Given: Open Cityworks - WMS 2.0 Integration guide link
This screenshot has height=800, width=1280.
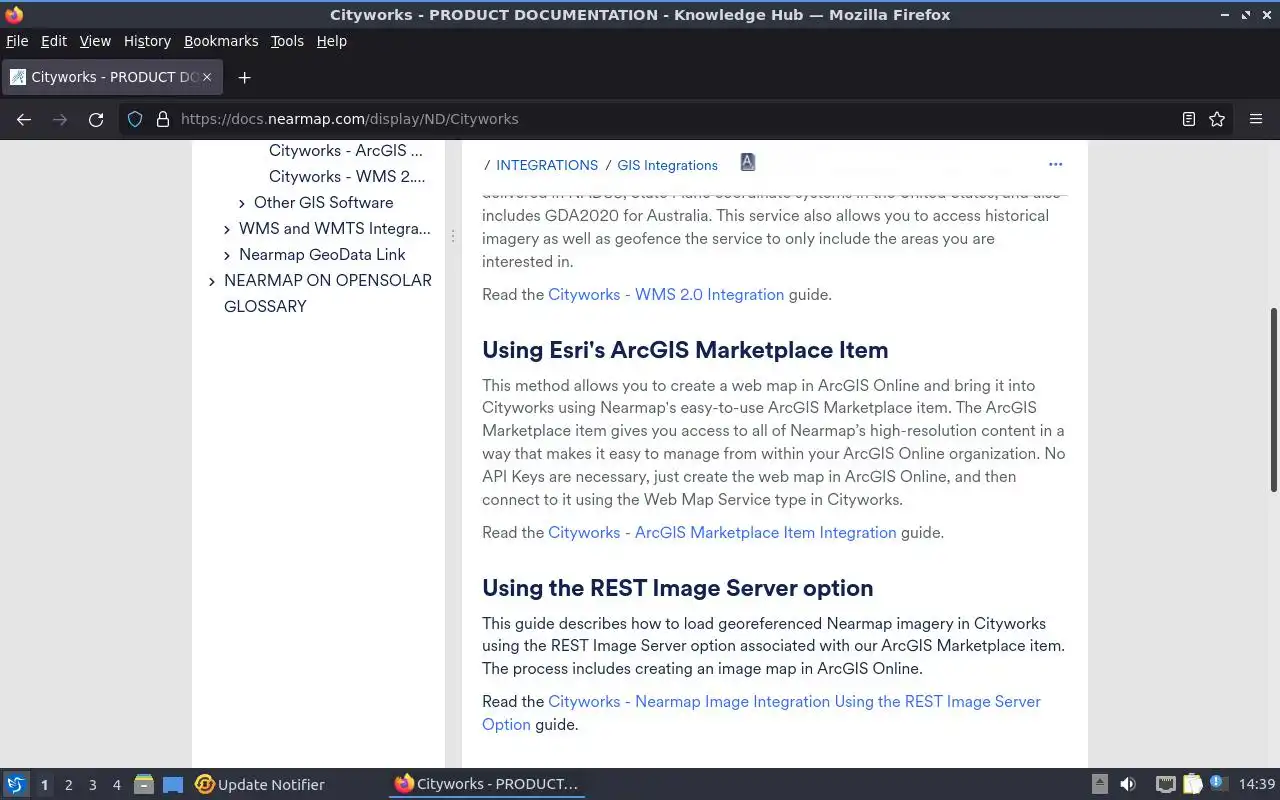Looking at the screenshot, I should click(x=666, y=294).
